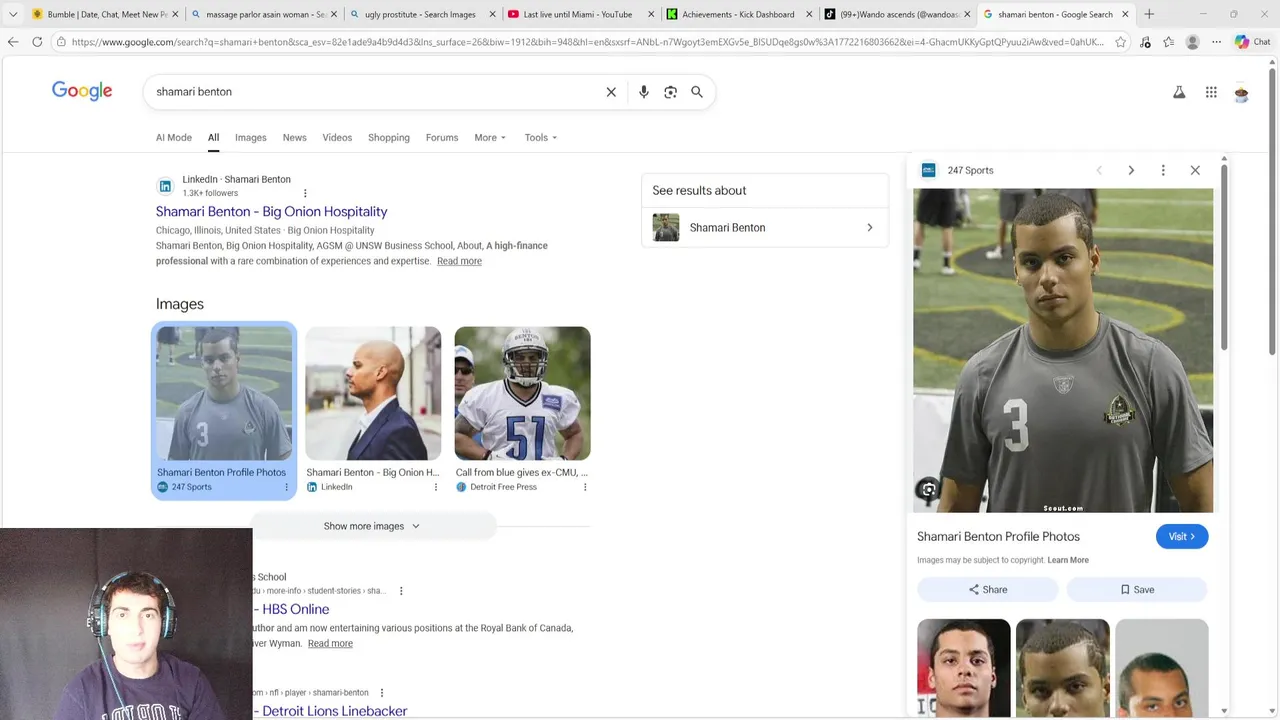Open options for LinkedIn result
Screen dimensions: 1280x720
pyautogui.click(x=305, y=193)
